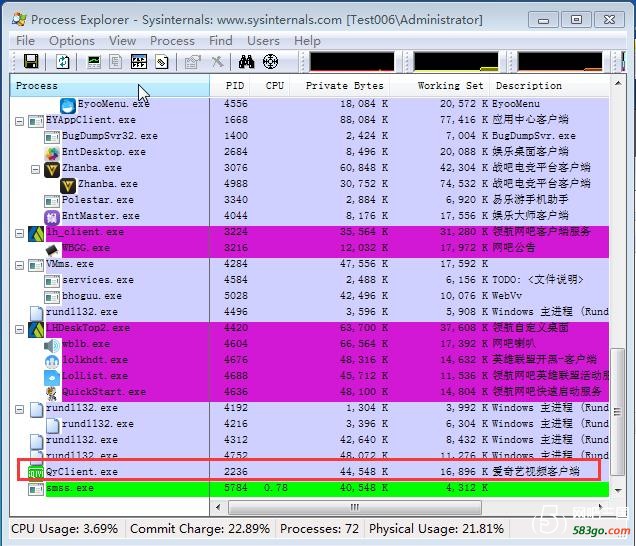Click the Save toolbar icon

coord(31,62)
